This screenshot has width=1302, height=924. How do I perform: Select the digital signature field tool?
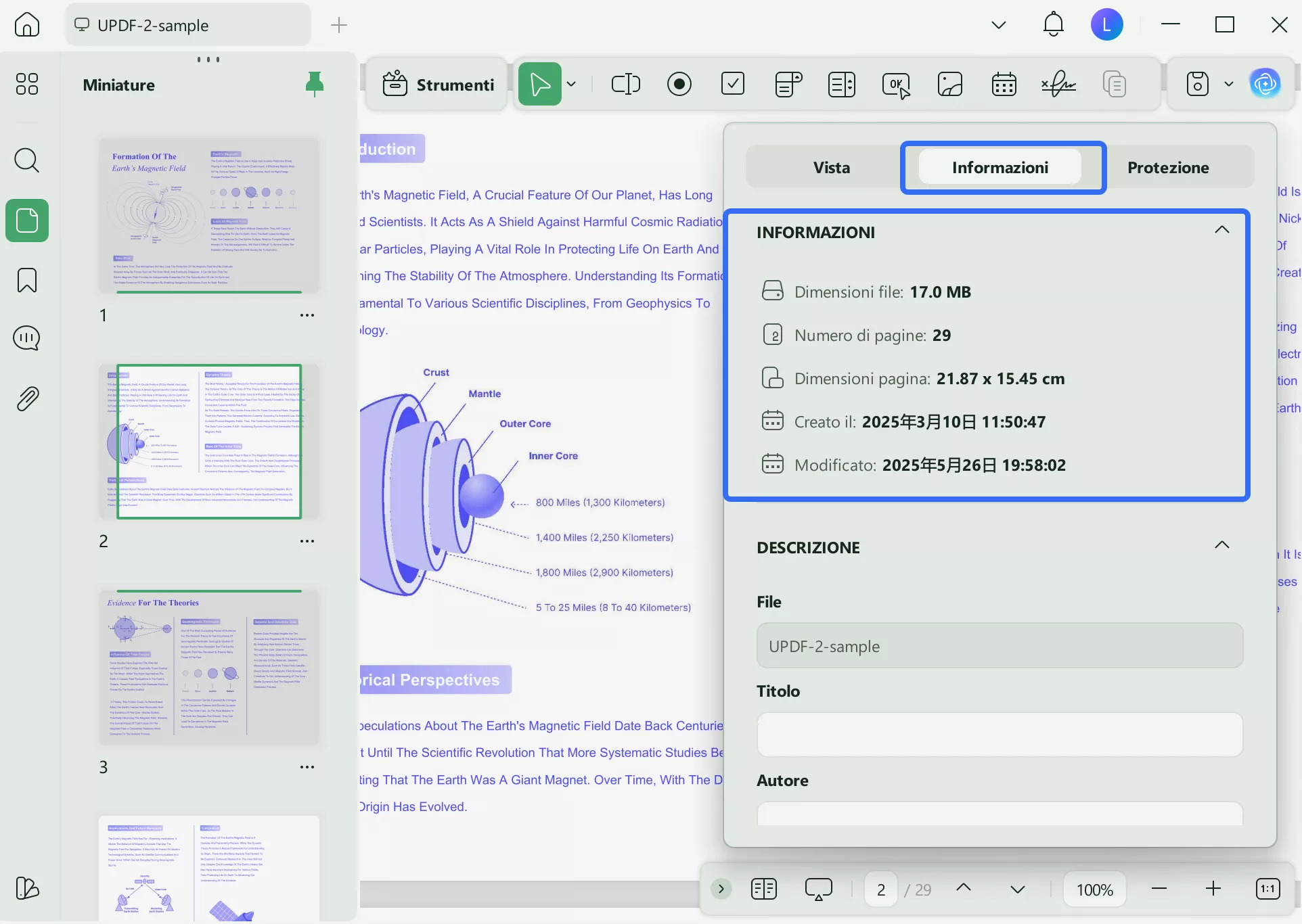pos(1058,85)
